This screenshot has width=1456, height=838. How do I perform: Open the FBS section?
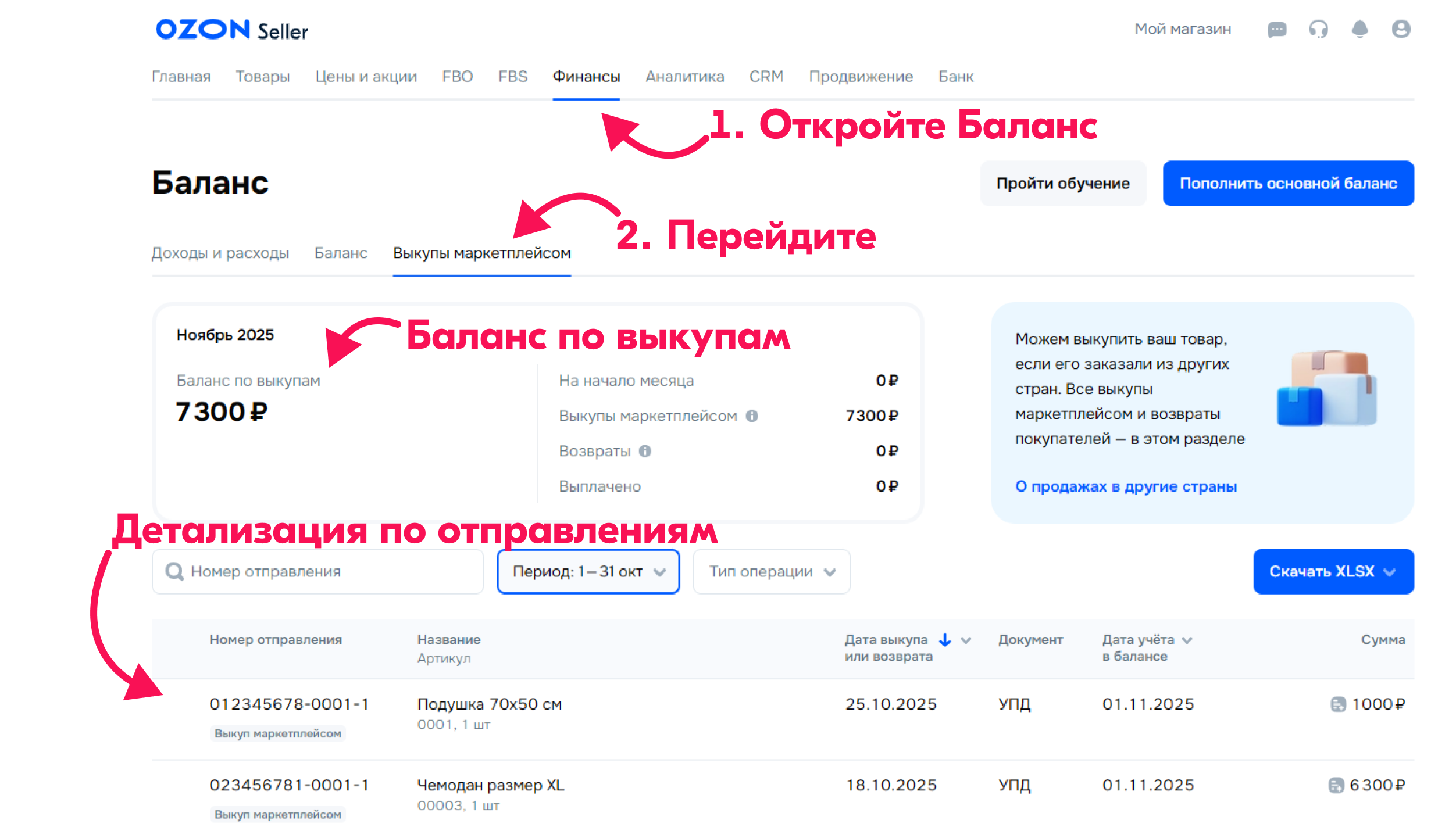(x=512, y=77)
